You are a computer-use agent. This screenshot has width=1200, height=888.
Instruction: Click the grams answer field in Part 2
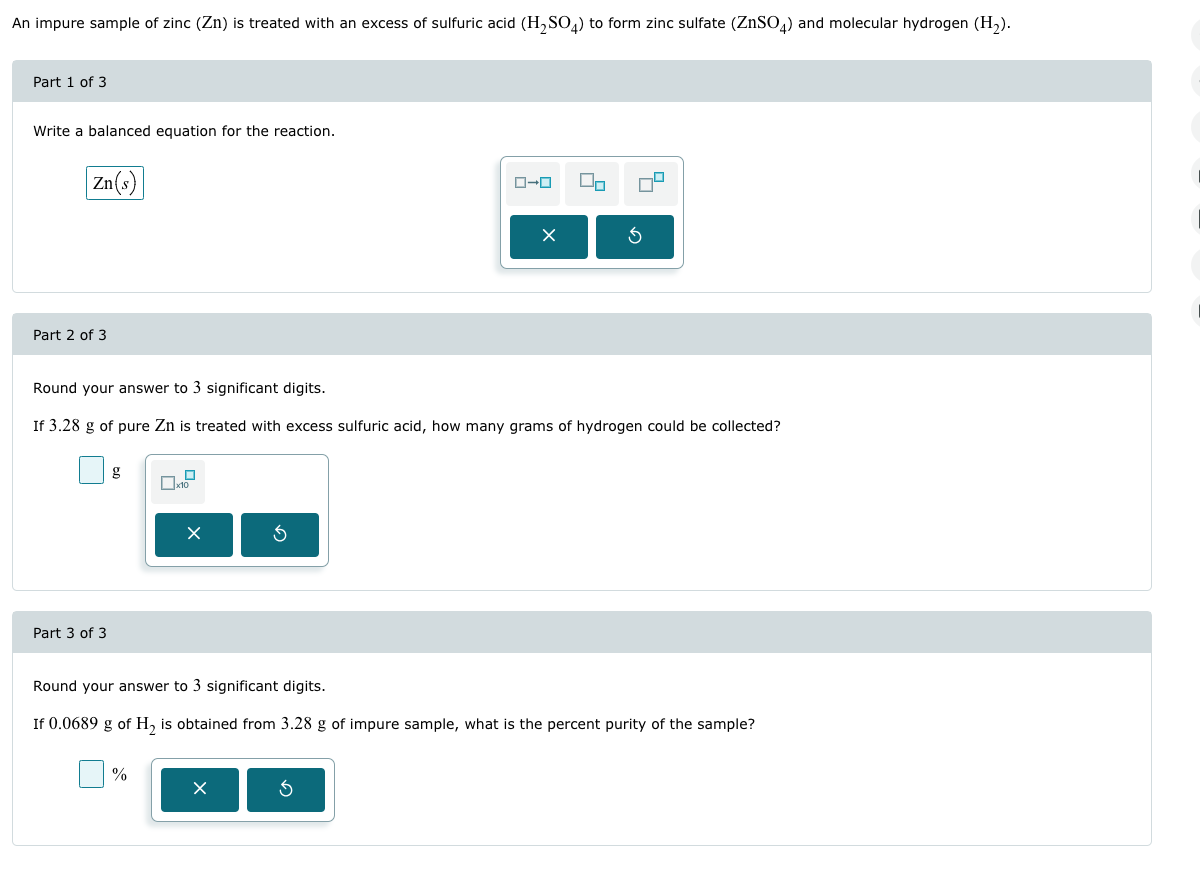(91, 470)
